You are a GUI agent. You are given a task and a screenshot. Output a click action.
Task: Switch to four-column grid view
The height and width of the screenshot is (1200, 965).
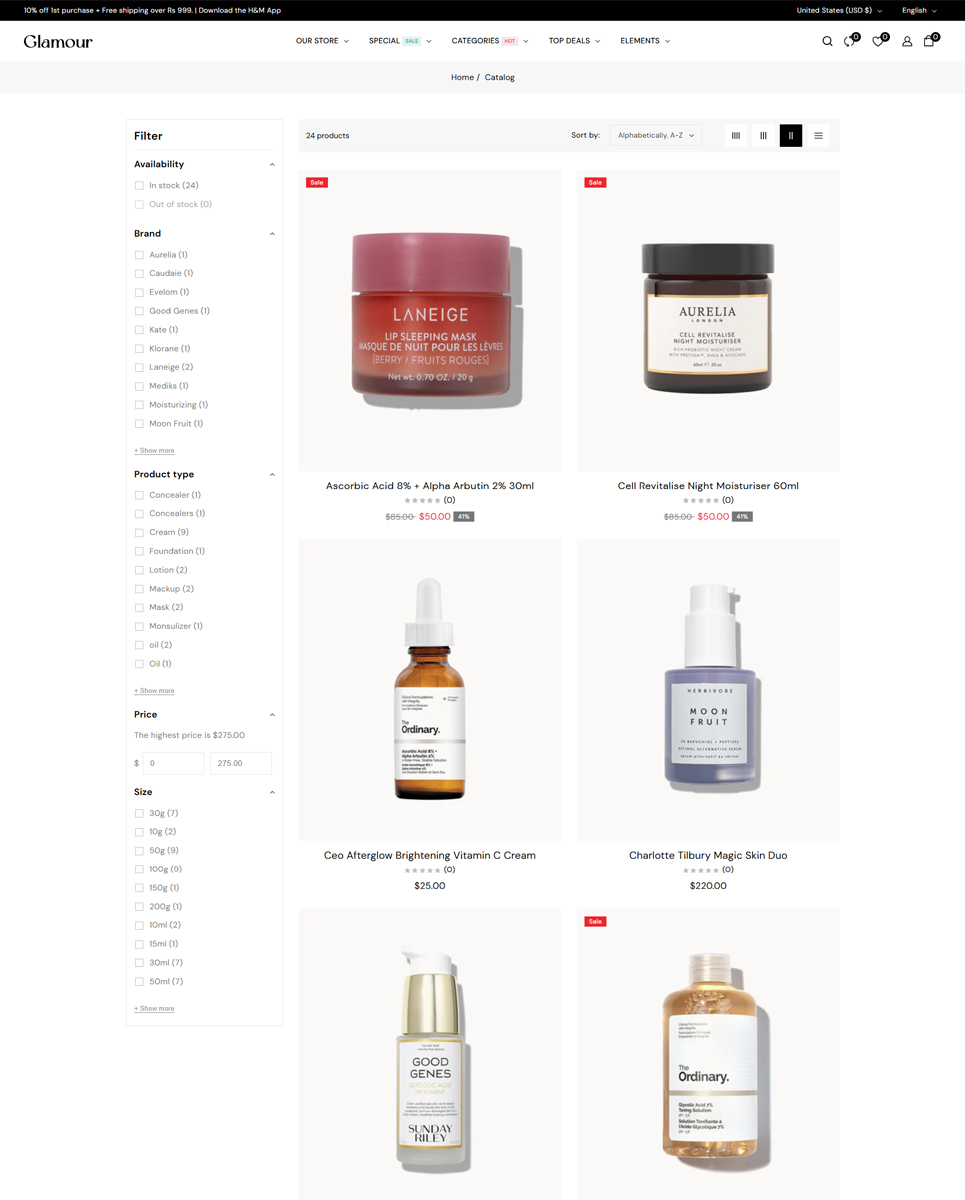coord(736,135)
